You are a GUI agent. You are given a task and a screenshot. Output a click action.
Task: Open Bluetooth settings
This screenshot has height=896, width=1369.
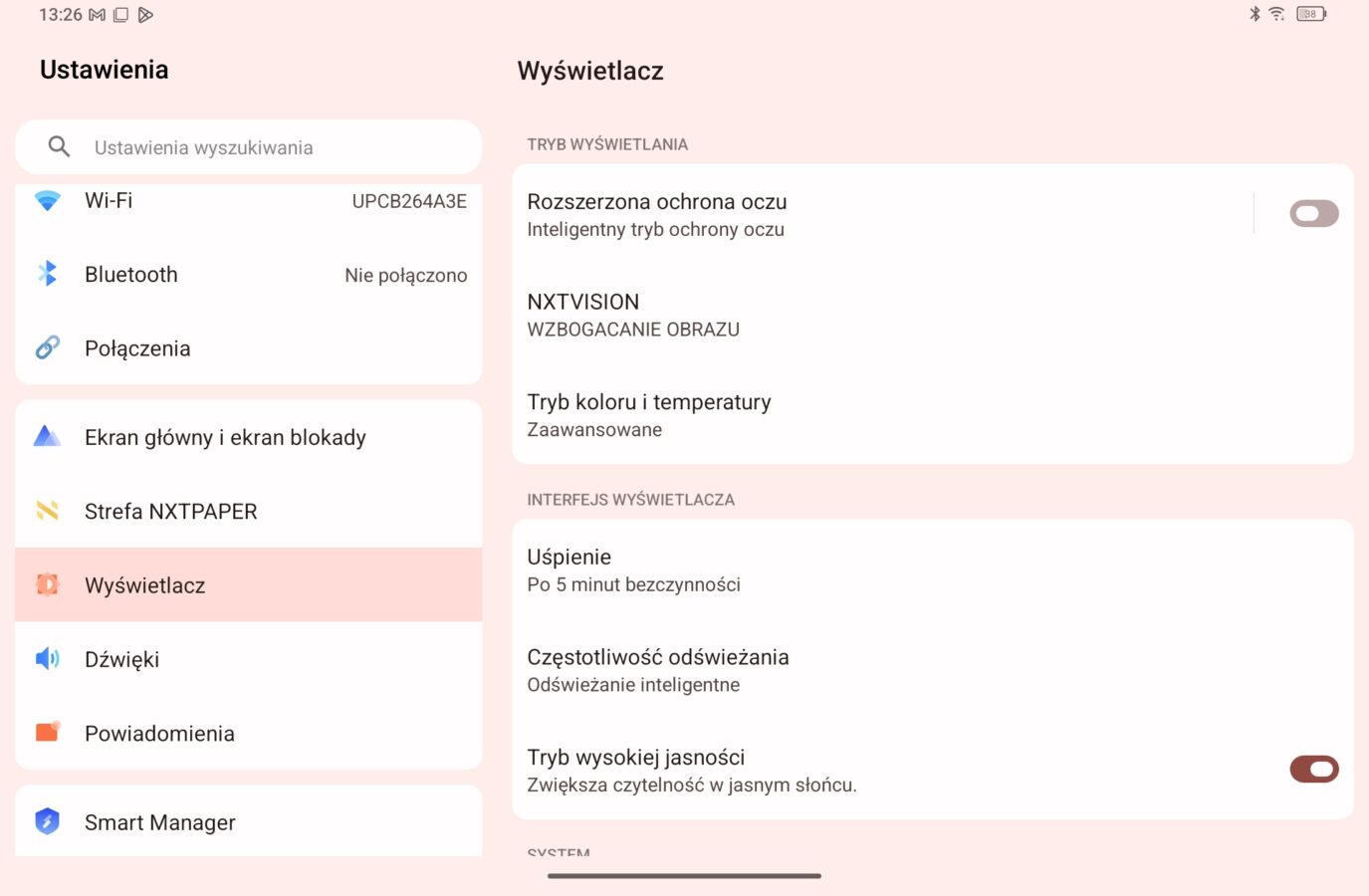click(x=249, y=274)
